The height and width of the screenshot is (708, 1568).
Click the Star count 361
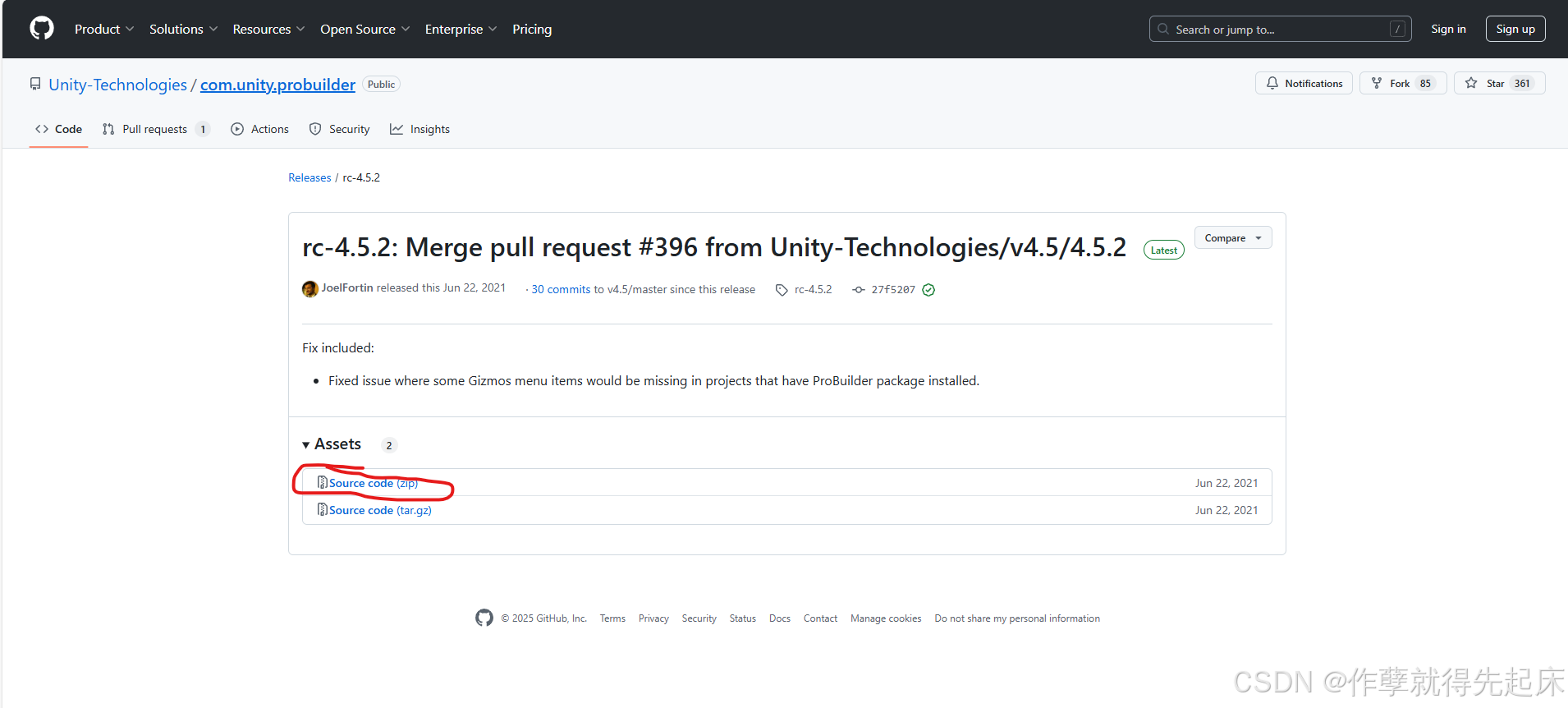1522,83
